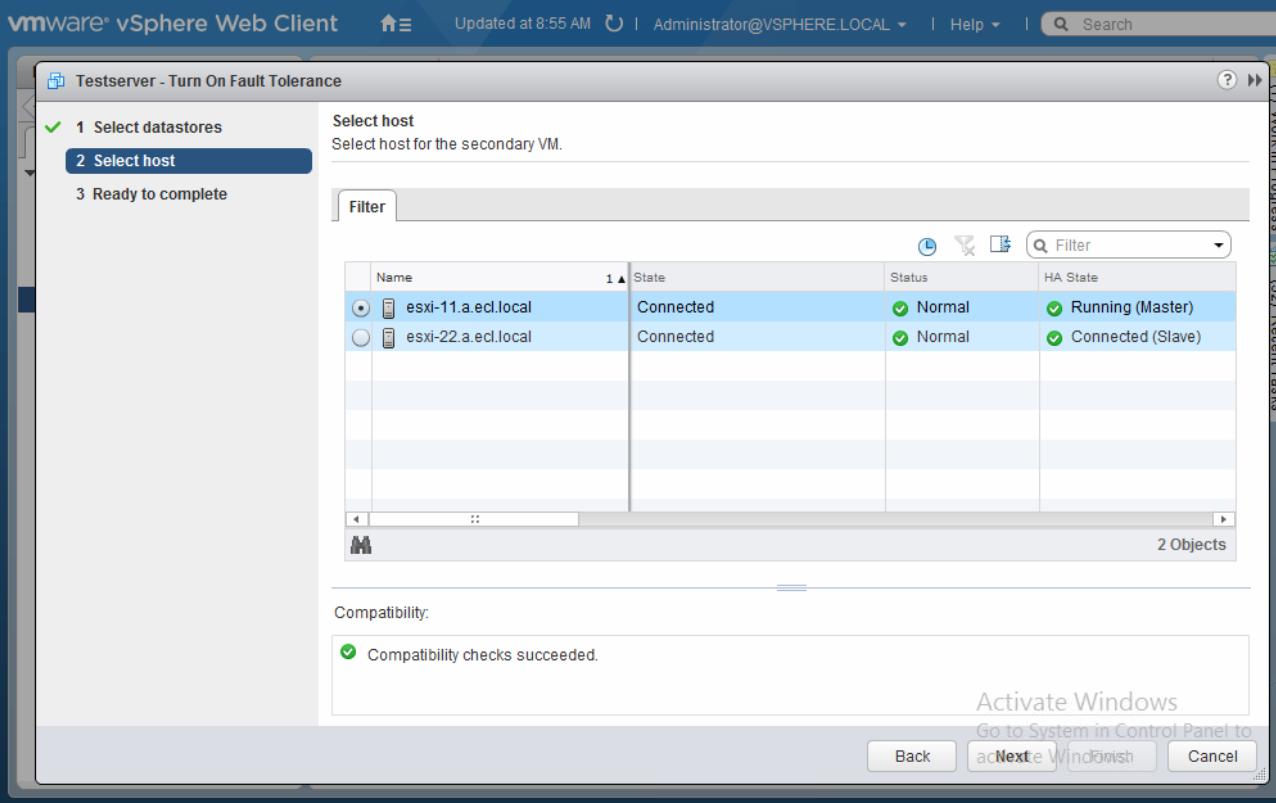Click the Next button
The width and height of the screenshot is (1276, 803).
click(1012, 756)
